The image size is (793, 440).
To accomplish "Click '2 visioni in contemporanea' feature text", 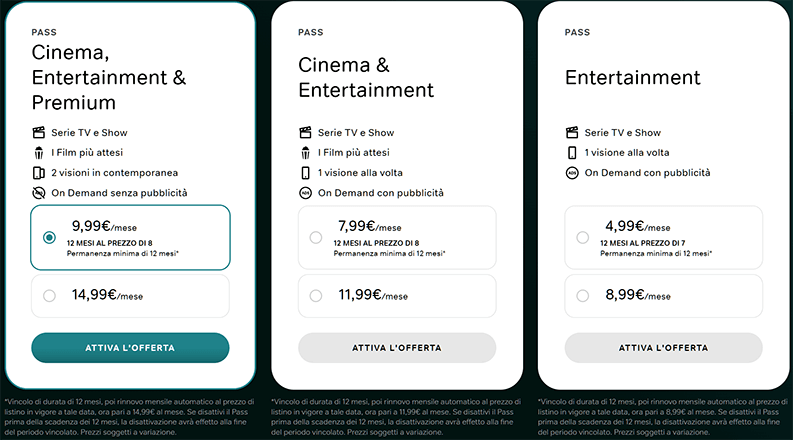I will (114, 173).
